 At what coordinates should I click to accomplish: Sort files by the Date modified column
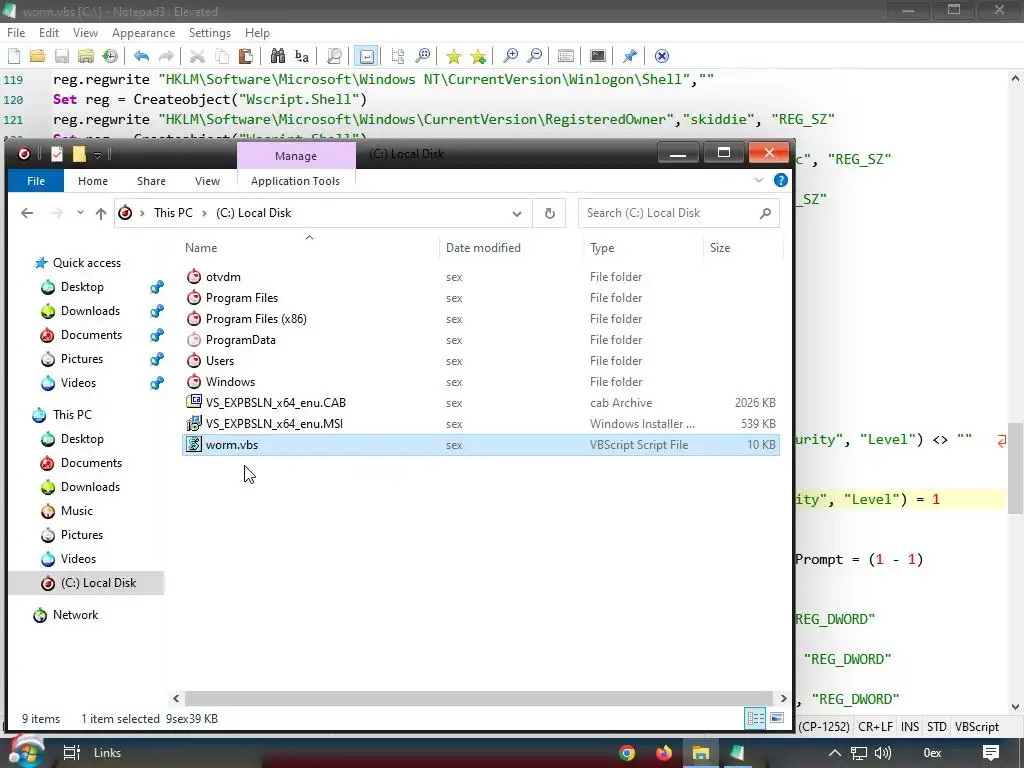point(511,248)
